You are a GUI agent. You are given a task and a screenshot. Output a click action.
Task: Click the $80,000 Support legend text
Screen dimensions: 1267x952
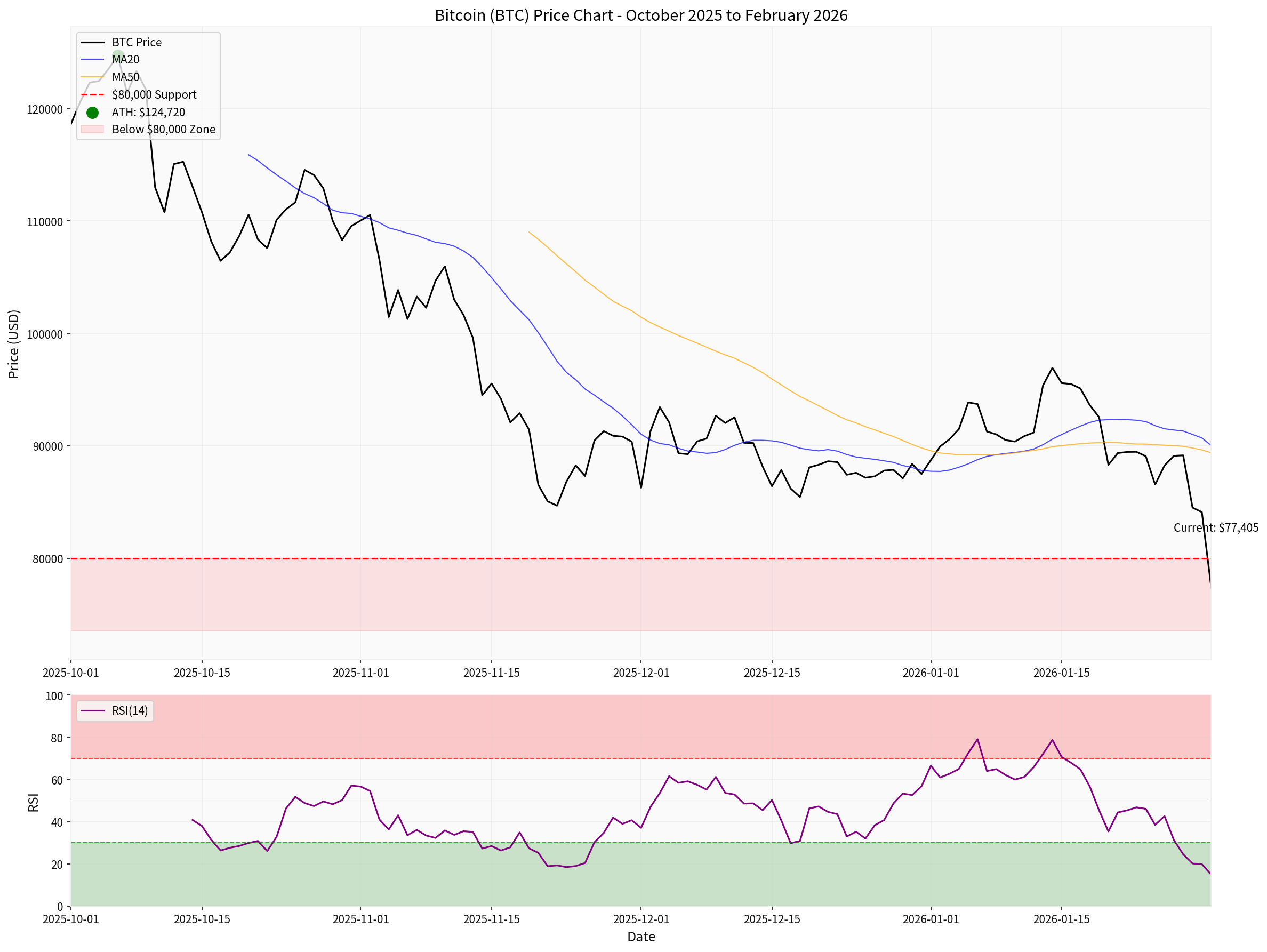coord(154,94)
